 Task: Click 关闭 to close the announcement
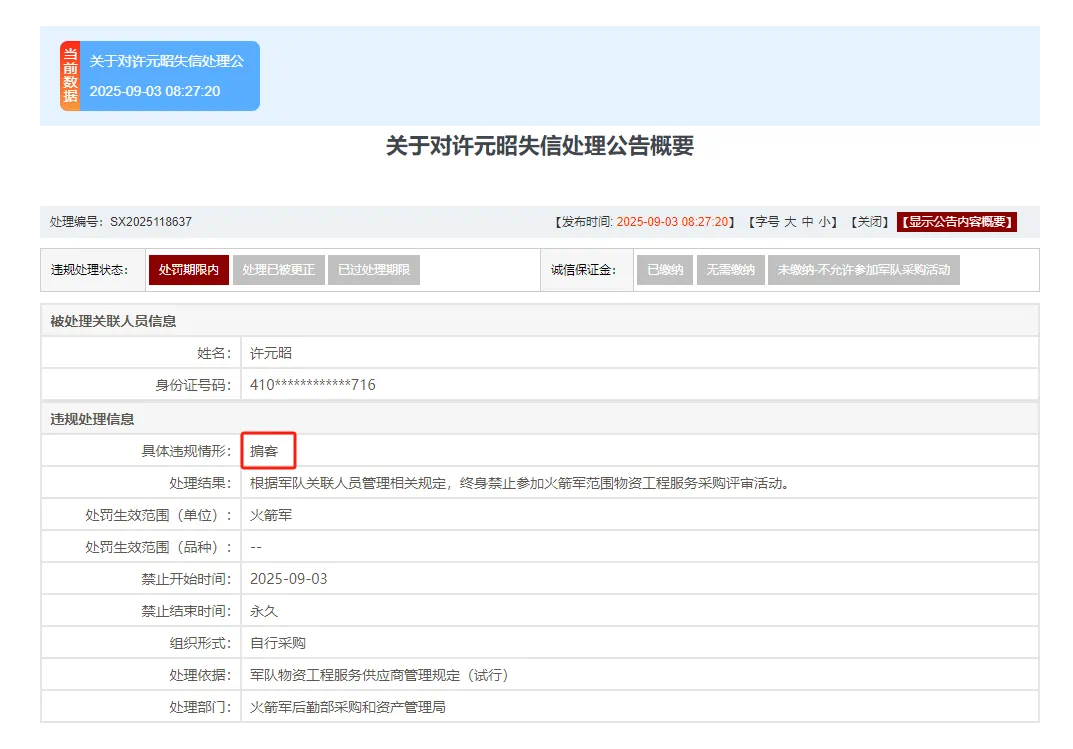868,222
